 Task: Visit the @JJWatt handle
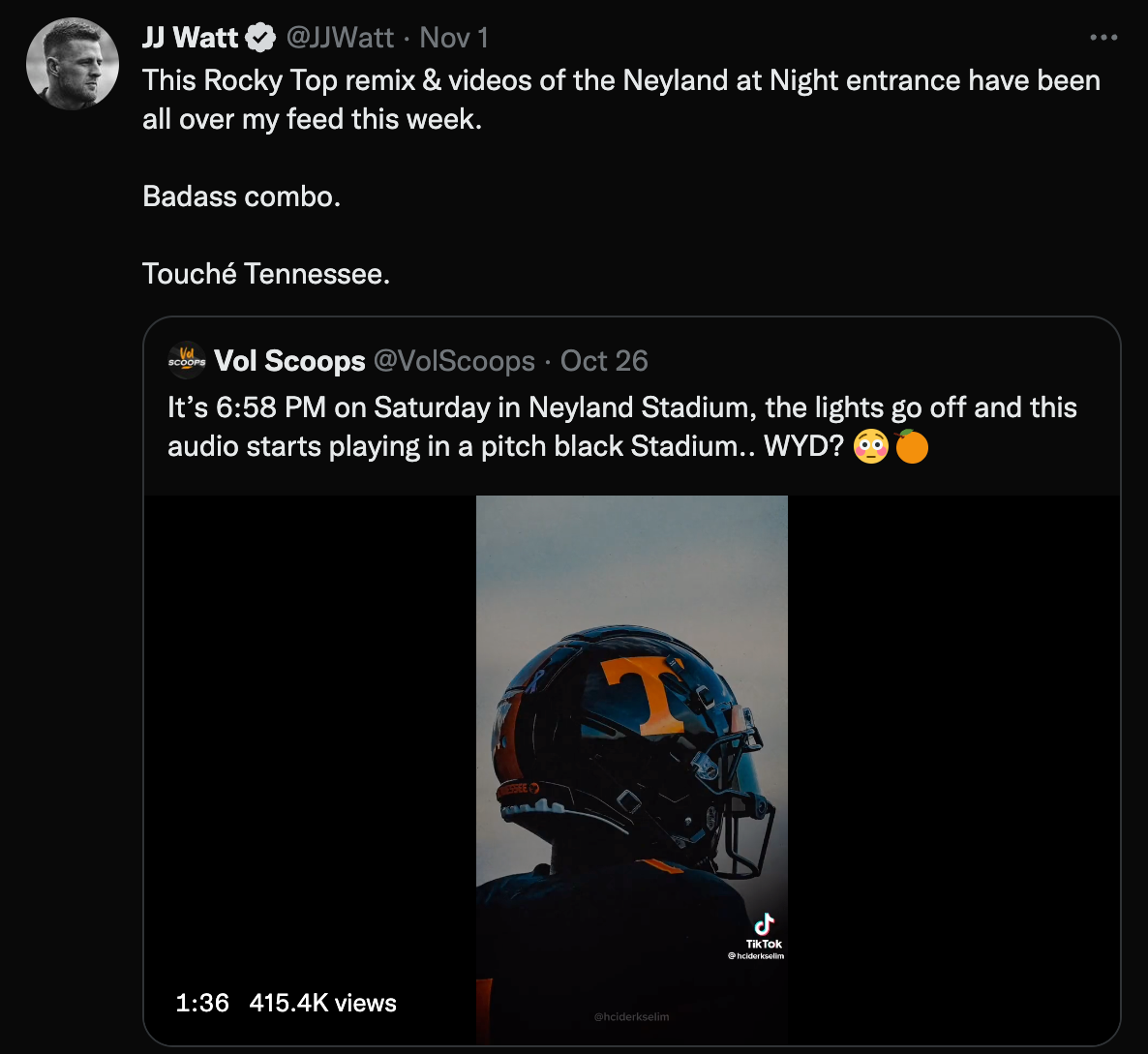(340, 38)
